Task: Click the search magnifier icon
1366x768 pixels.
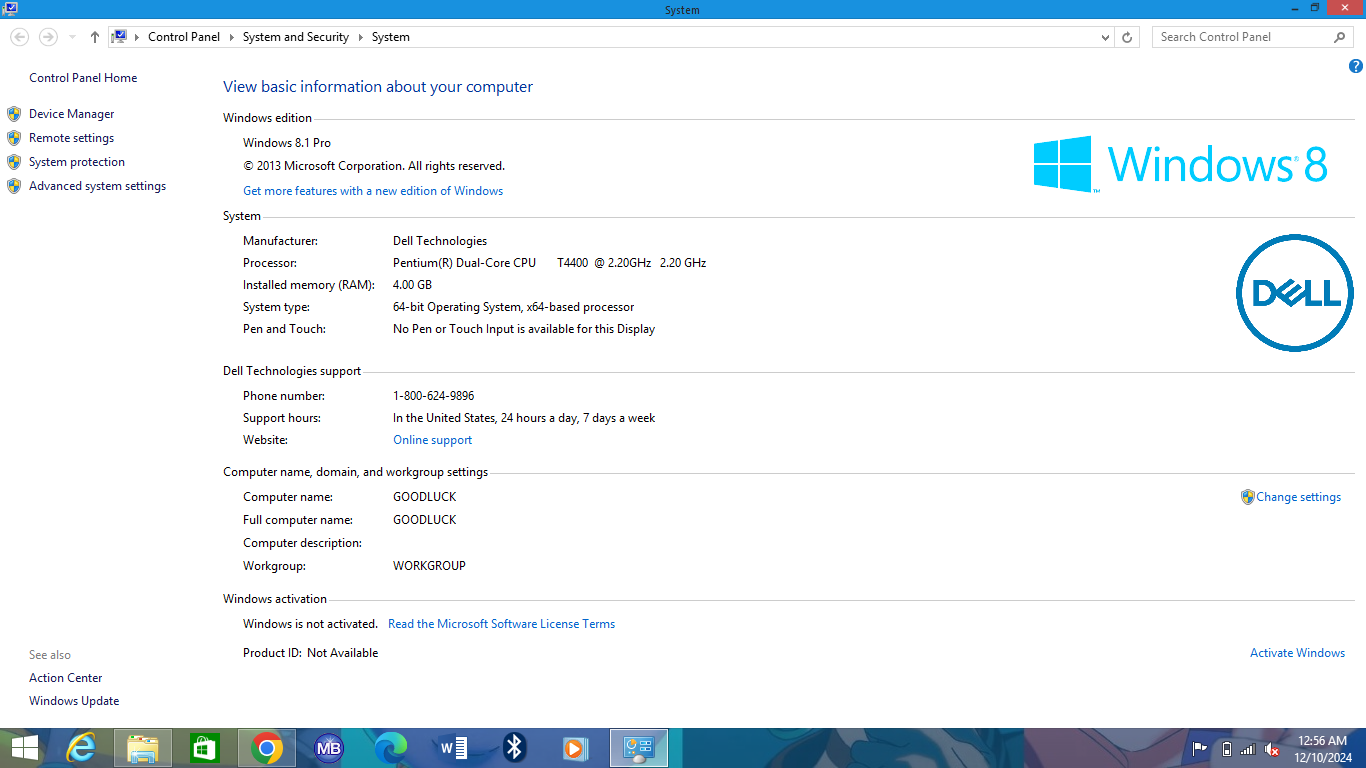Action: click(1340, 37)
